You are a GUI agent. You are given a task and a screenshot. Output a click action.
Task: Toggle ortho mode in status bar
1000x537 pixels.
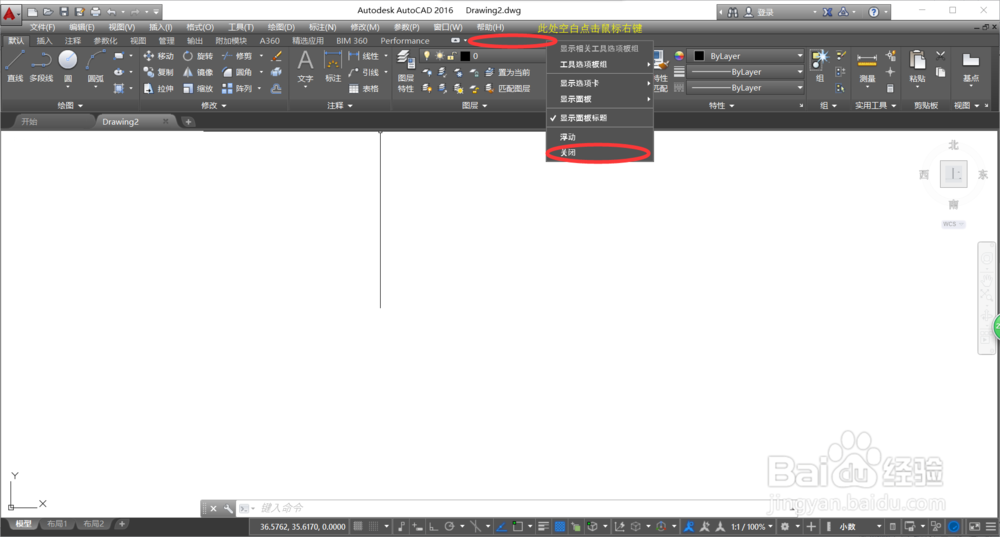pyautogui.click(x=433, y=526)
